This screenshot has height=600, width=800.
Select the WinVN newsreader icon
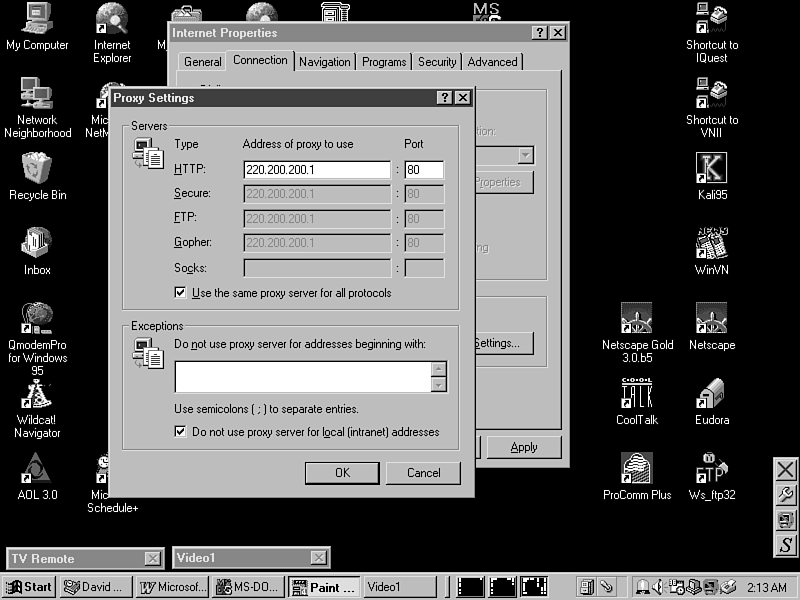point(712,251)
